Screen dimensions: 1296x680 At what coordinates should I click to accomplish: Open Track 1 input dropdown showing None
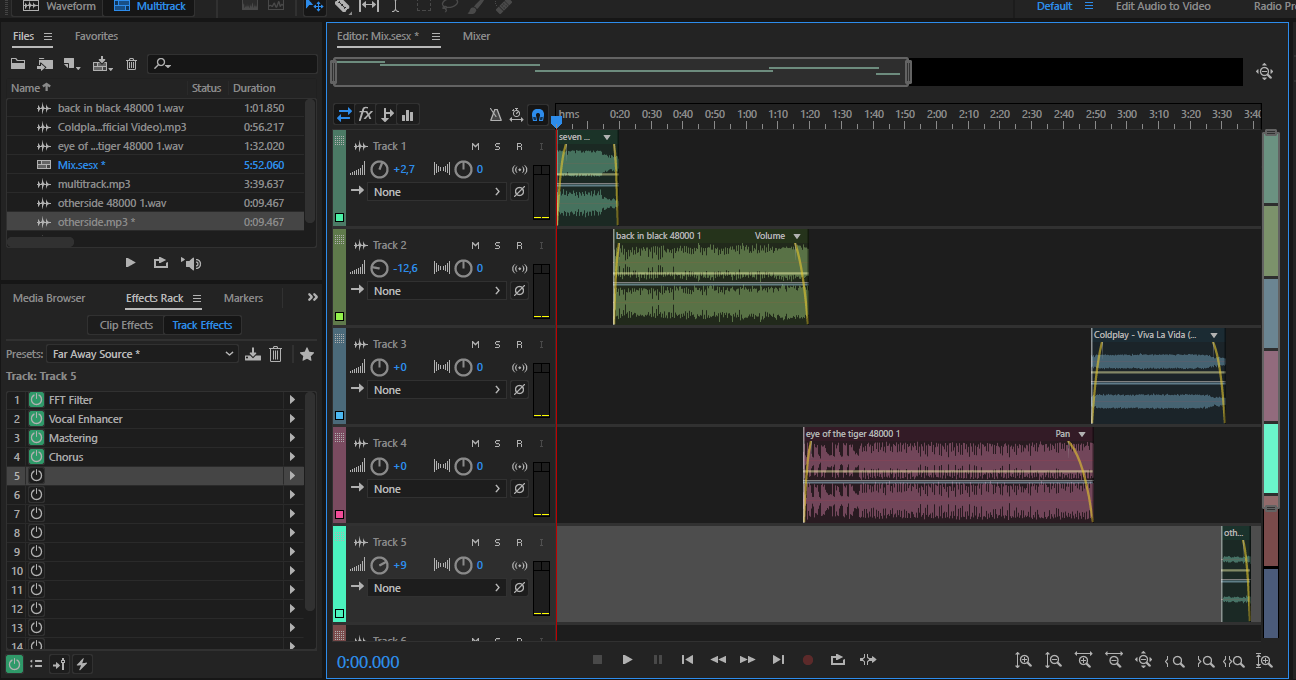(x=436, y=192)
